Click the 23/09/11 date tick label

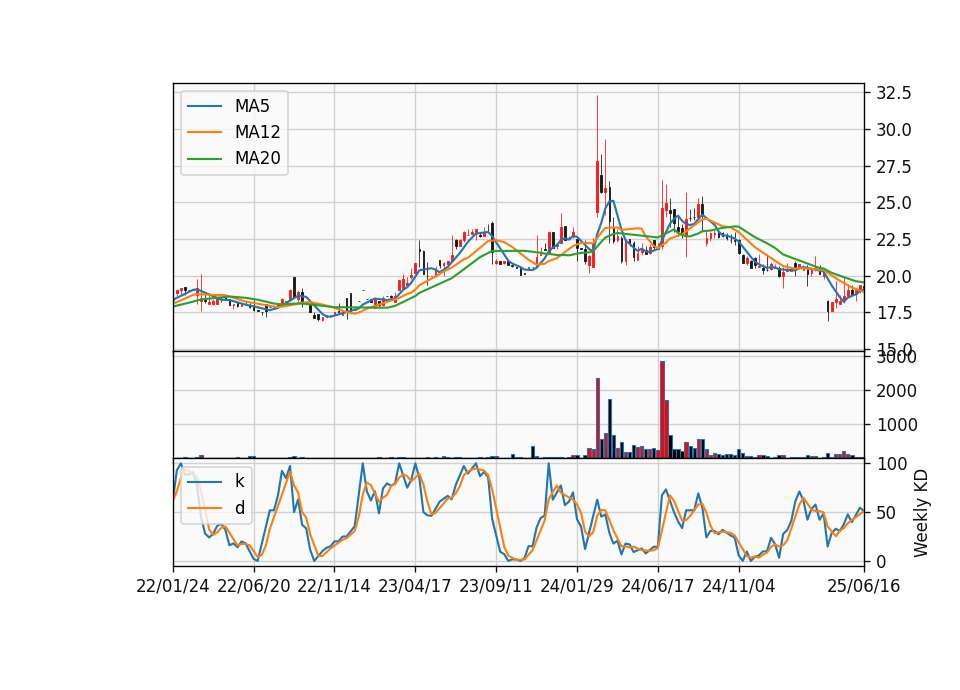[496, 586]
